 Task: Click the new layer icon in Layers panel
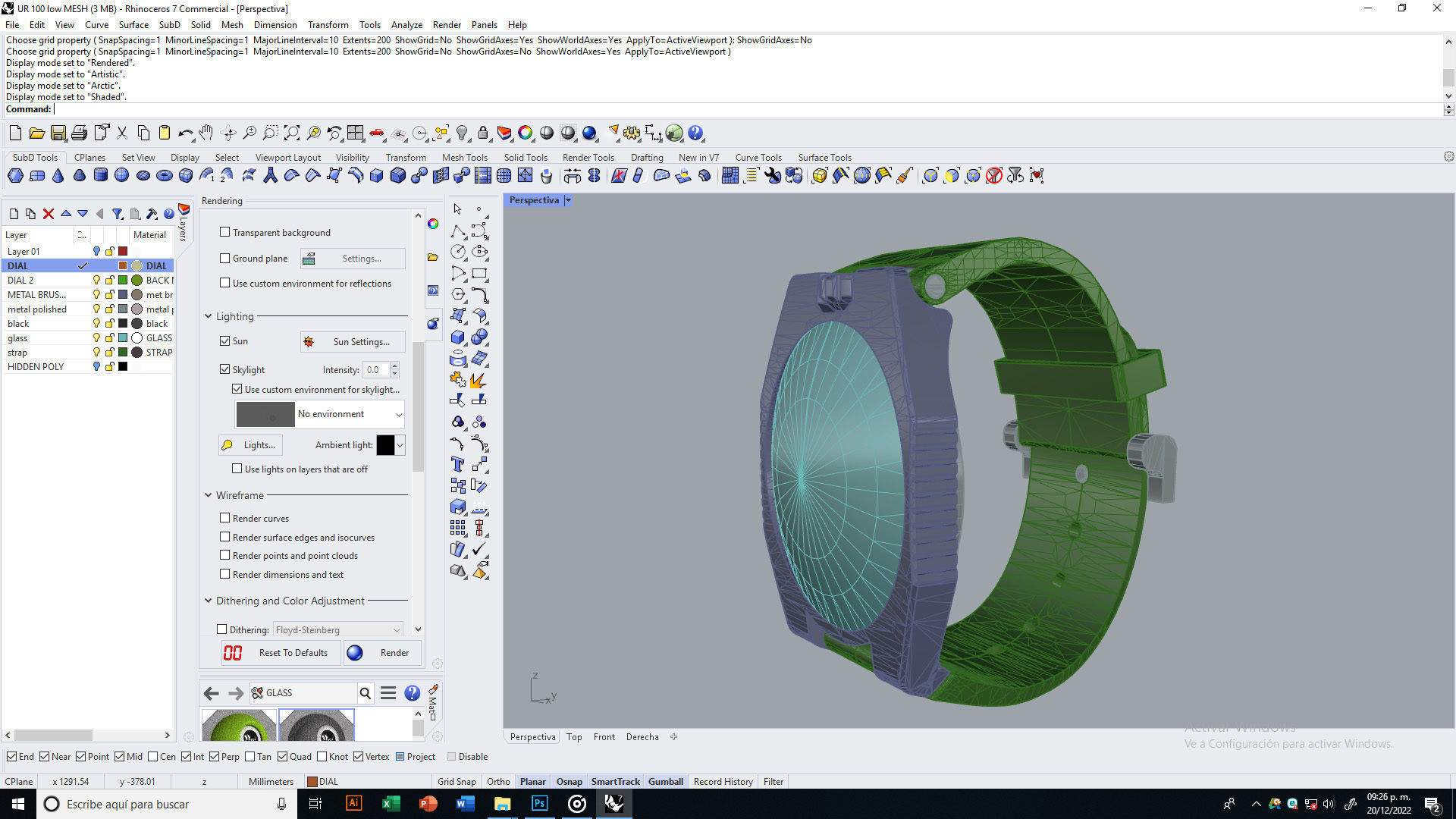click(x=14, y=214)
